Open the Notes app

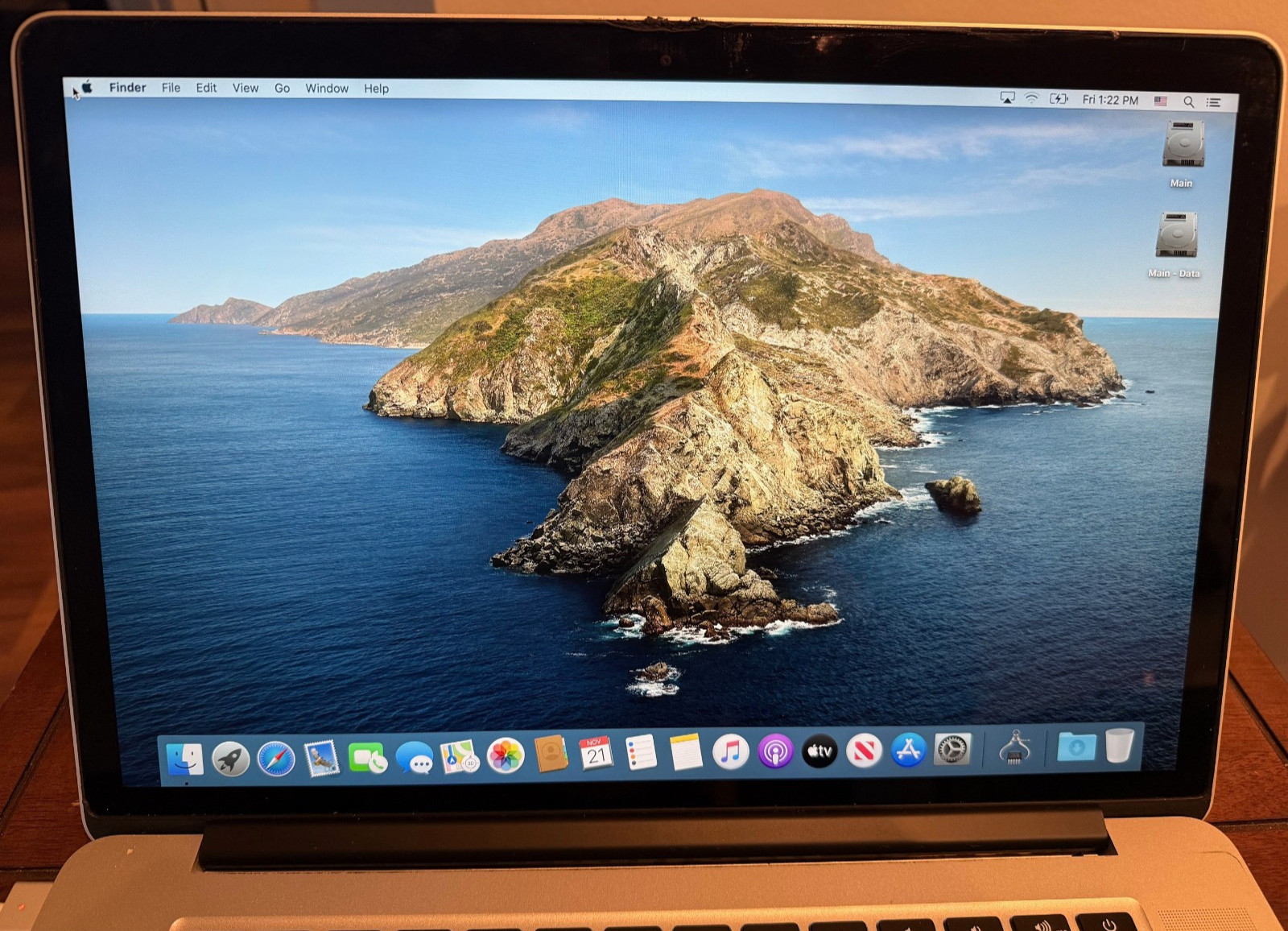click(x=686, y=752)
